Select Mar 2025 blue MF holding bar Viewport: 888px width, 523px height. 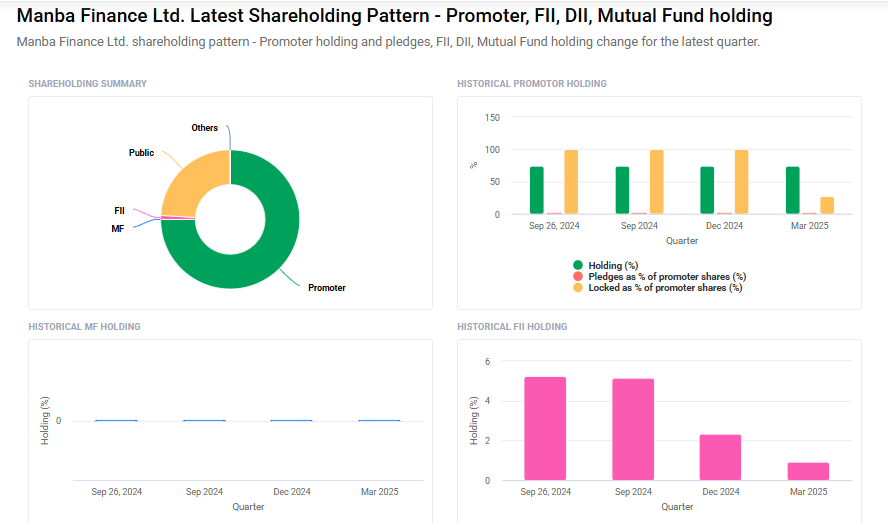click(x=379, y=420)
